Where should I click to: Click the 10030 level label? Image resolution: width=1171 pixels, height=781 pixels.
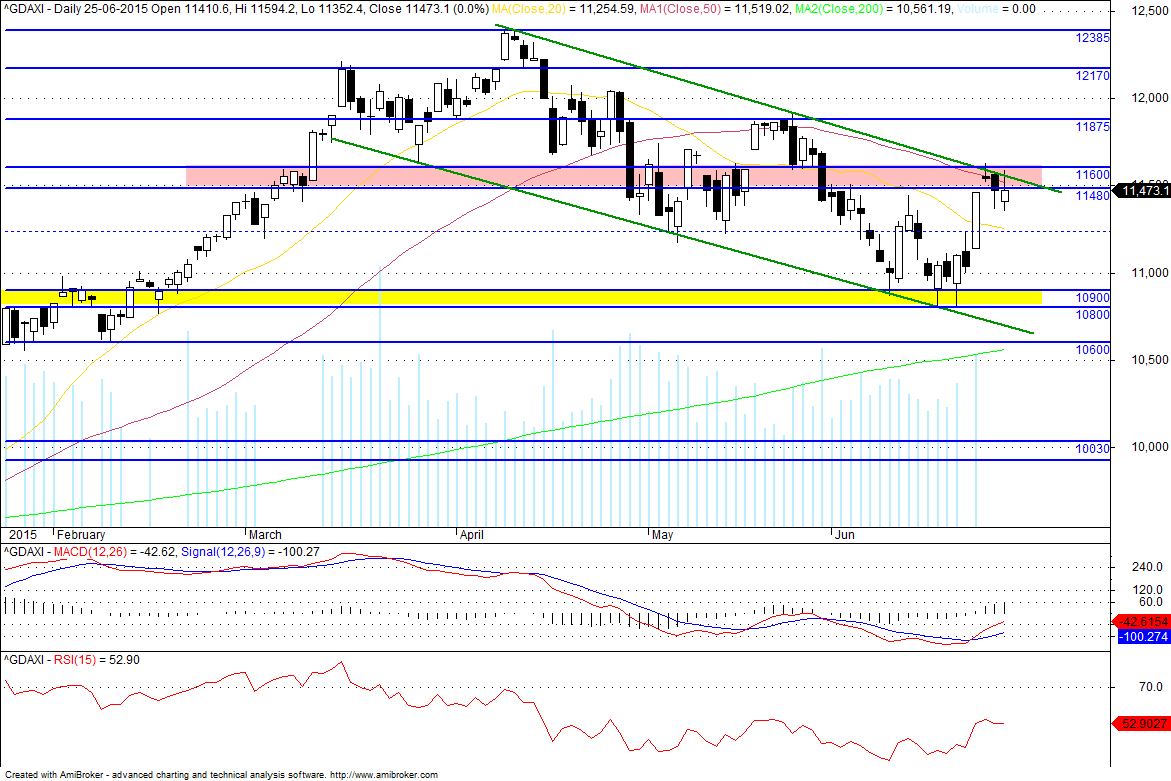1093,449
